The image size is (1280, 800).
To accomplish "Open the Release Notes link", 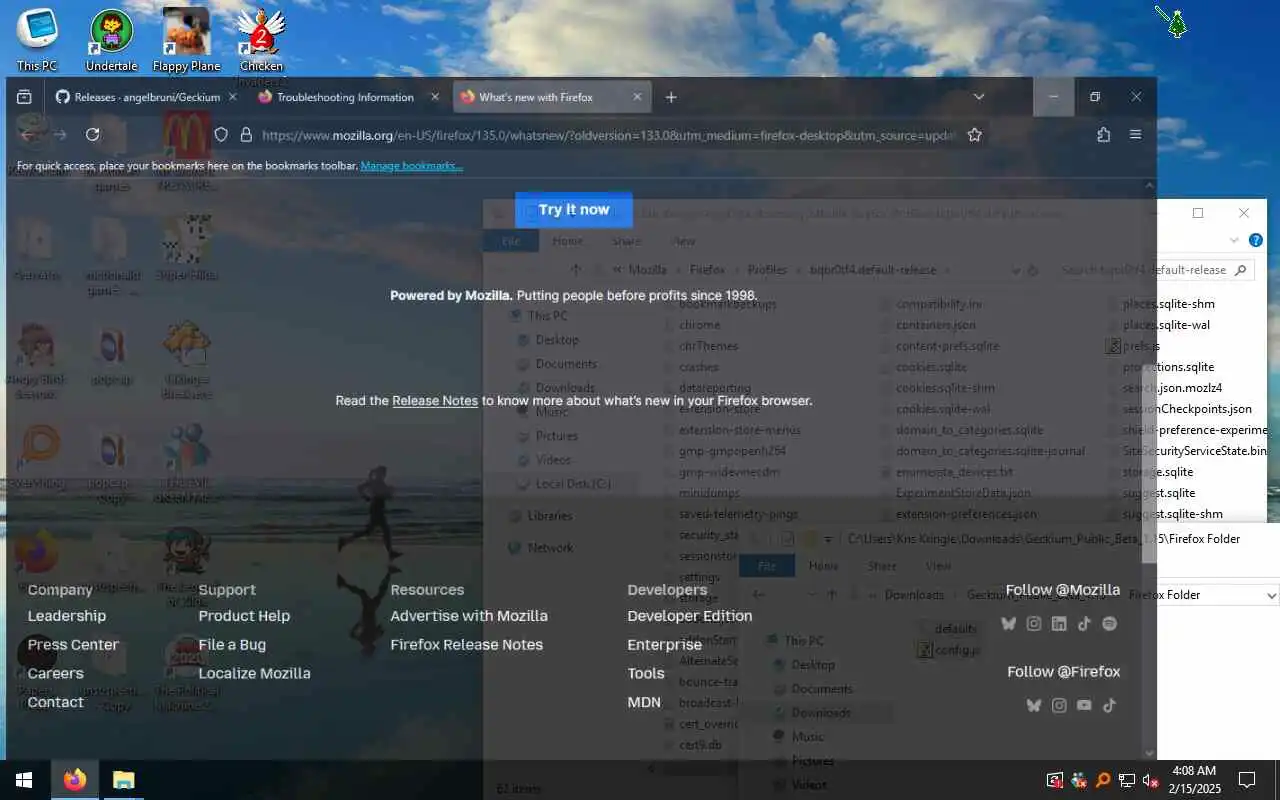I will click(x=435, y=401).
